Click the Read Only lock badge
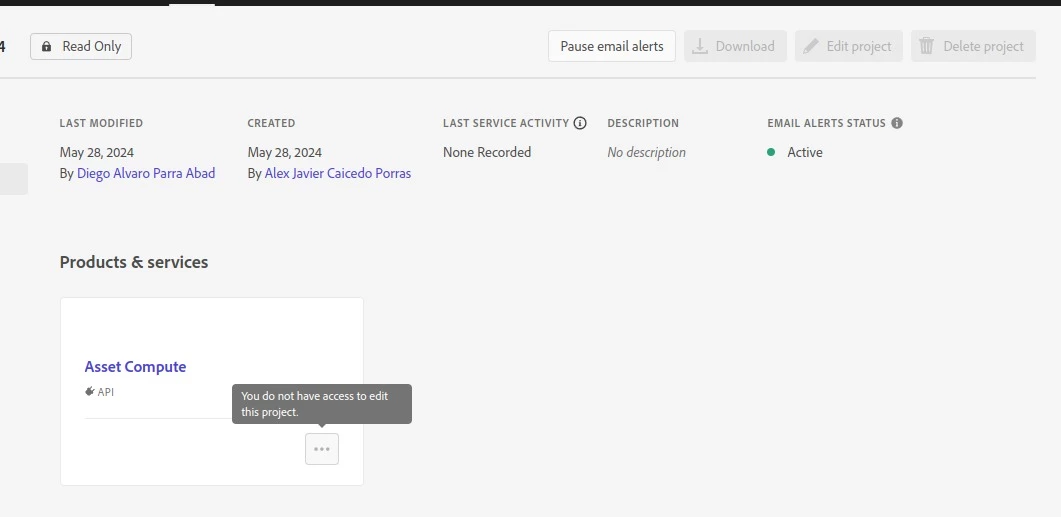This screenshot has height=517, width=1061. tap(81, 46)
